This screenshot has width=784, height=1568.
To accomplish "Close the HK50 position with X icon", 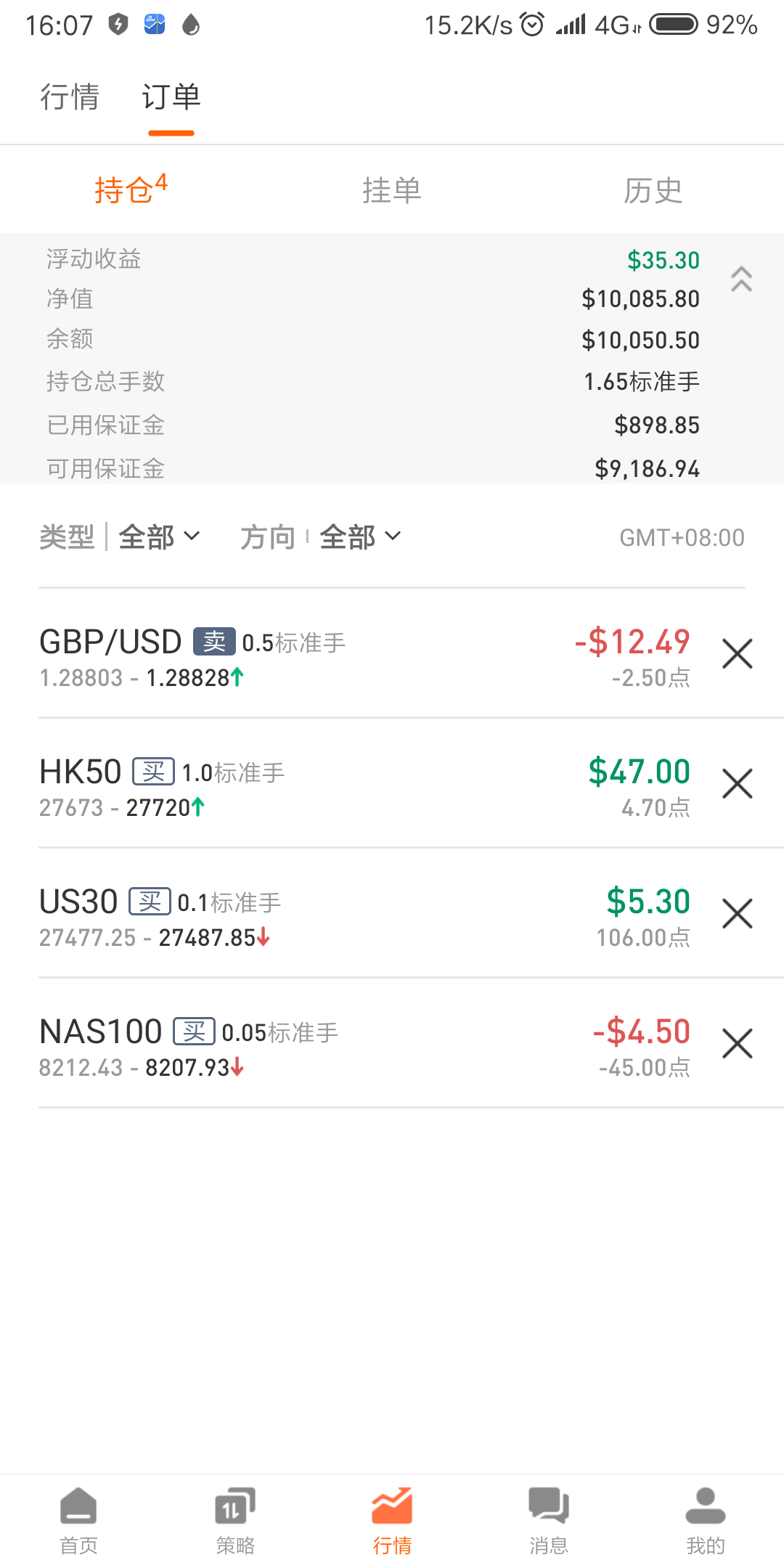I will point(737,783).
